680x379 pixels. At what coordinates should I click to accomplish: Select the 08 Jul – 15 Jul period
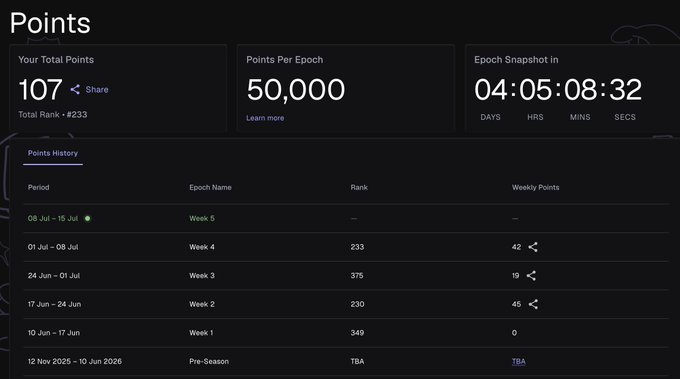tap(53, 219)
